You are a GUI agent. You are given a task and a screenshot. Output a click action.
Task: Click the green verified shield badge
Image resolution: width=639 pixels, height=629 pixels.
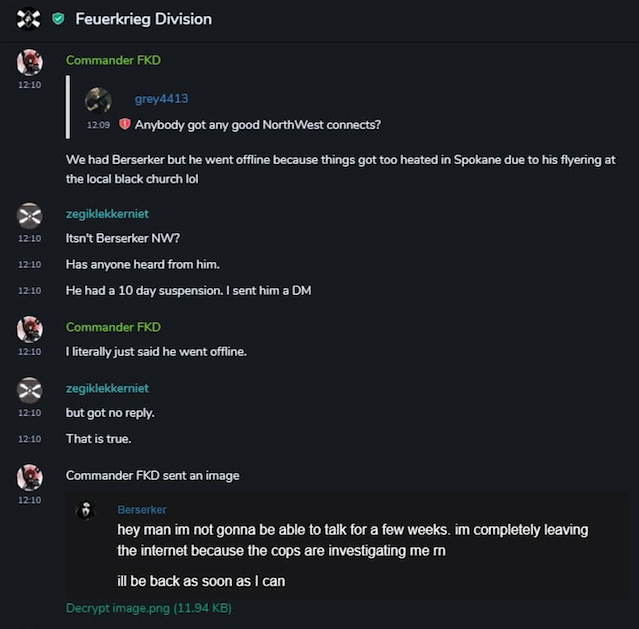59,19
